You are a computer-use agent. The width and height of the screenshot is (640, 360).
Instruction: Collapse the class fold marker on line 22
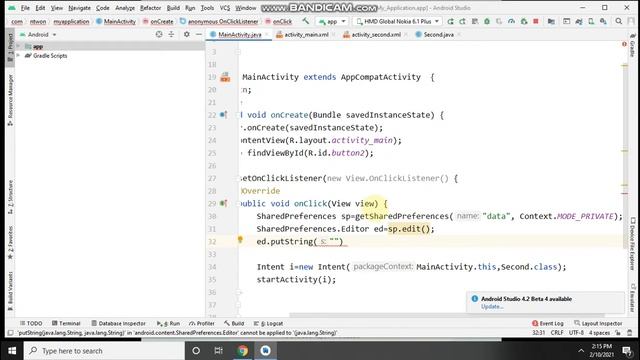click(238, 115)
